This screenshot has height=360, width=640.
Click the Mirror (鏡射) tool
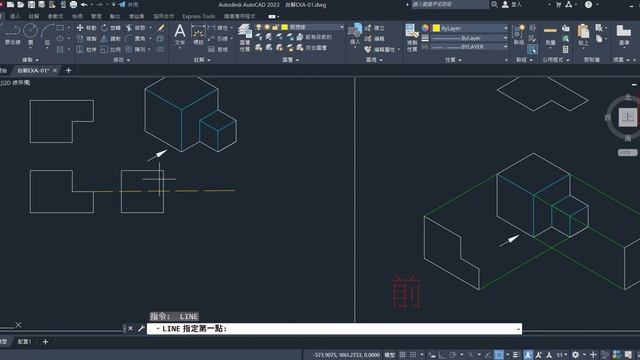click(111, 39)
